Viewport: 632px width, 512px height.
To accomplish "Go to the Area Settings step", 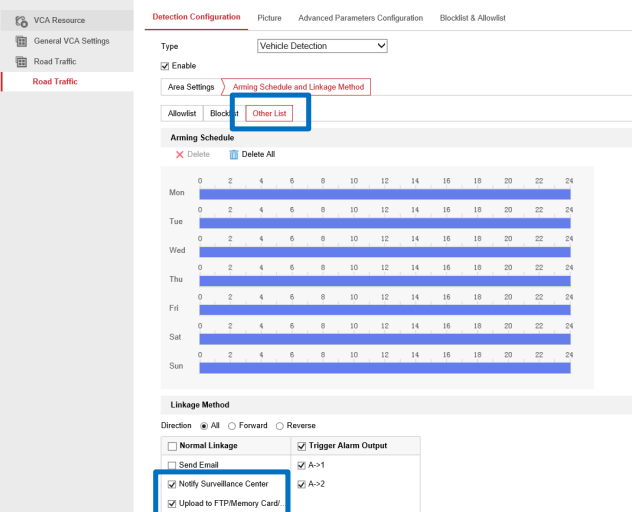I will click(190, 87).
